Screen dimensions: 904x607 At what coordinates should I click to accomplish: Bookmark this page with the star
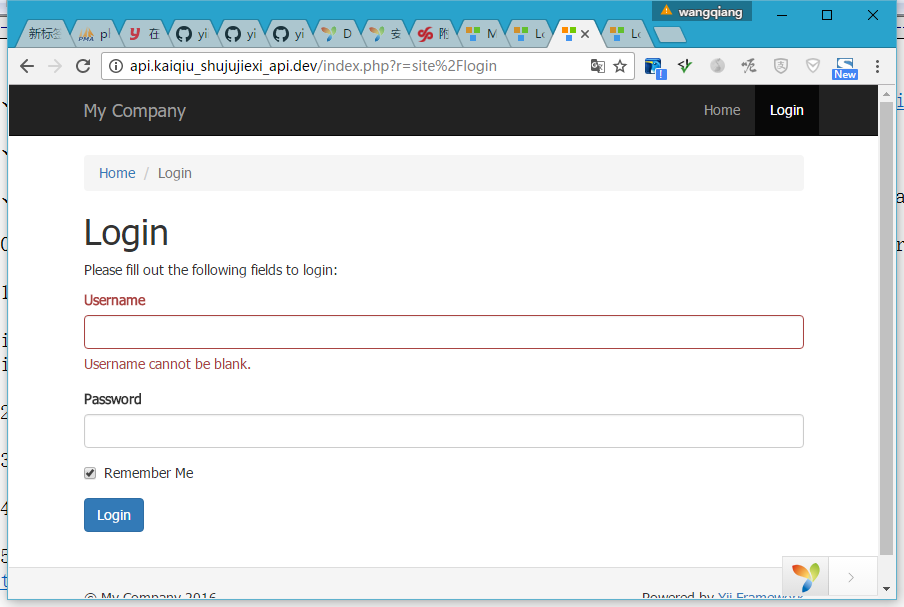[620, 66]
